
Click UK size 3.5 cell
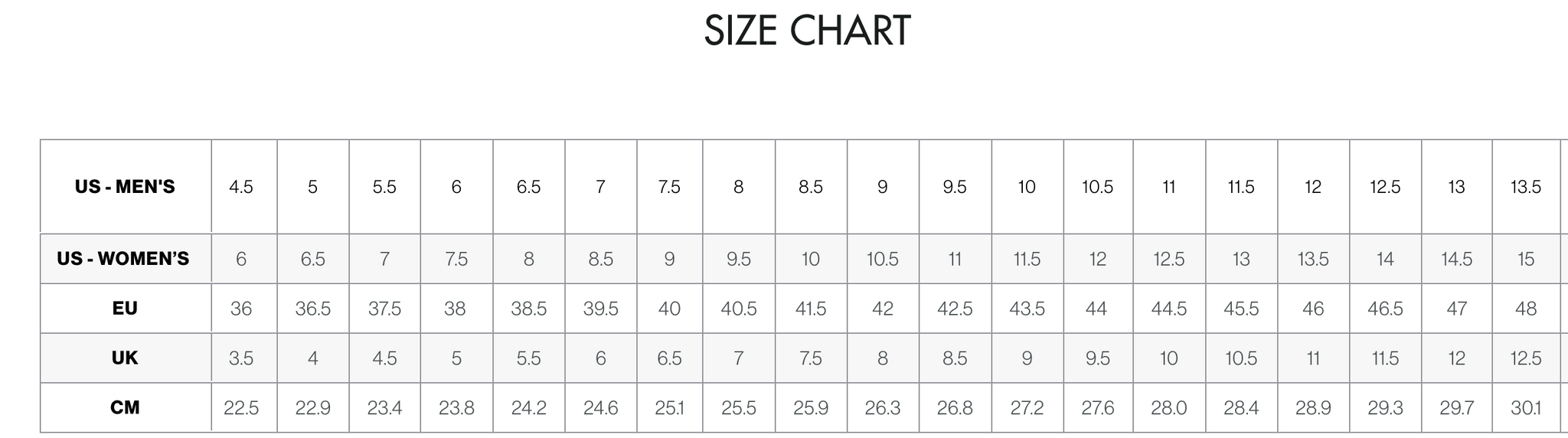241,358
